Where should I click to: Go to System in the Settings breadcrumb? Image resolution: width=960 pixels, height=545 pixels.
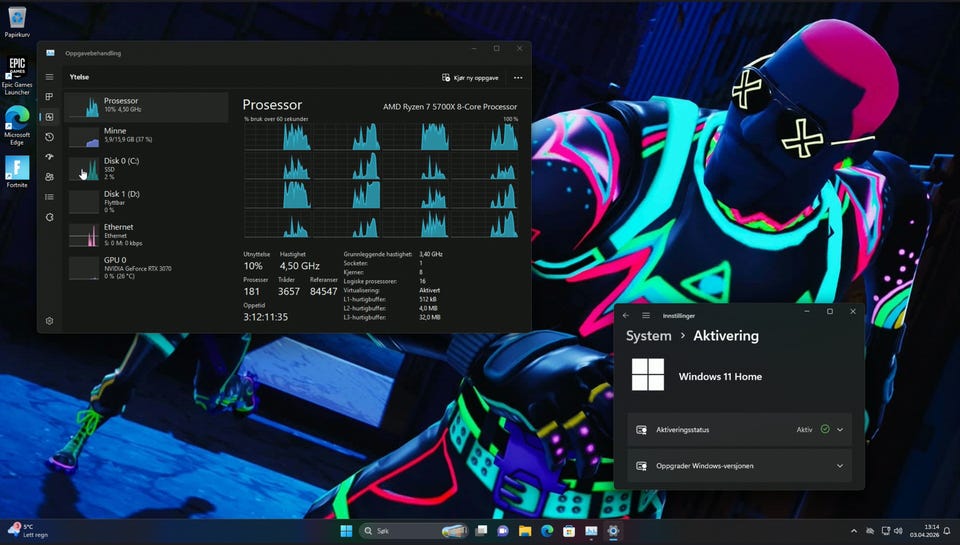pyautogui.click(x=648, y=336)
